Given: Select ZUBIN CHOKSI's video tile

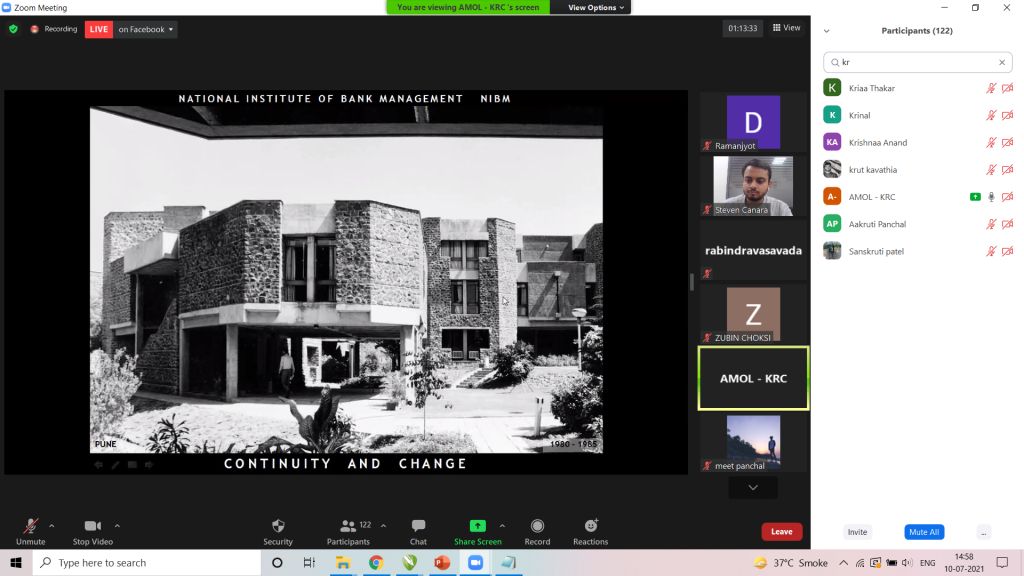Looking at the screenshot, I should (753, 315).
